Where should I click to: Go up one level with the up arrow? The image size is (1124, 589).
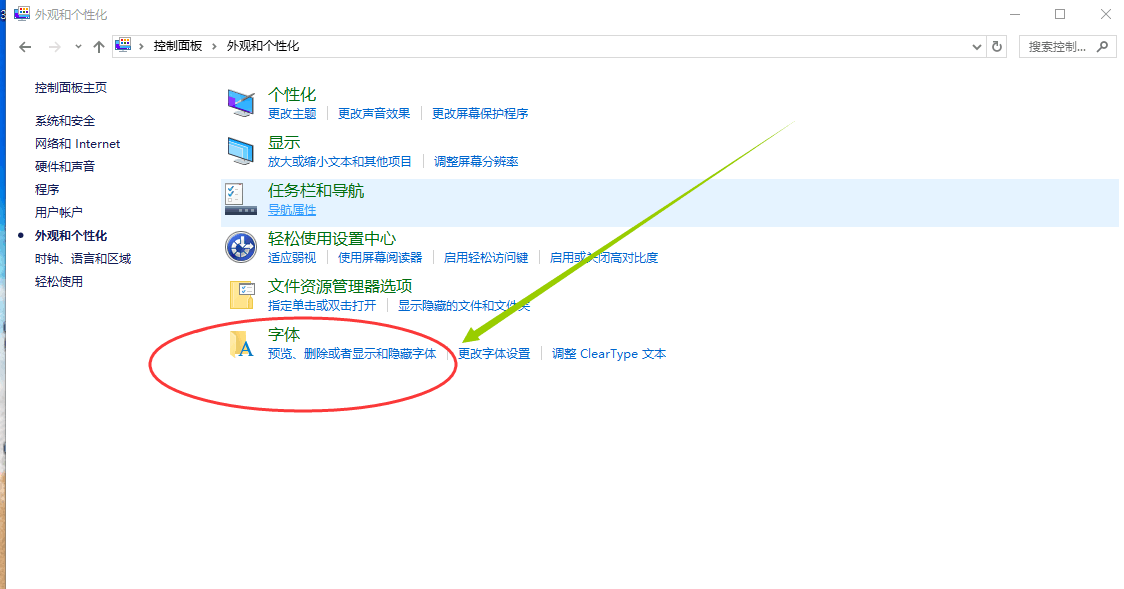point(99,47)
